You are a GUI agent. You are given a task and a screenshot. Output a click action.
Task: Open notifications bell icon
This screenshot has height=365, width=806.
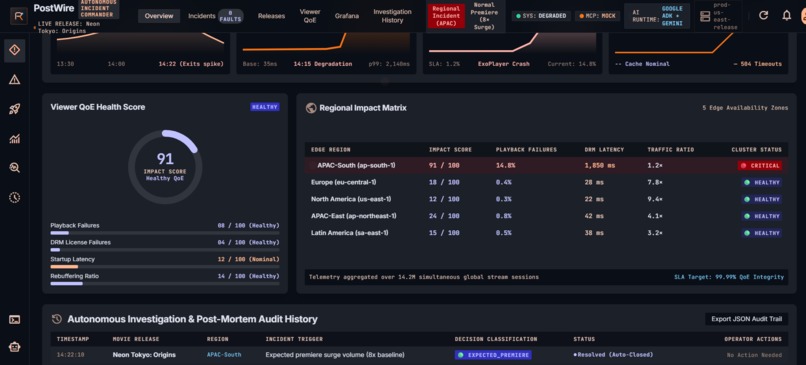786,15
